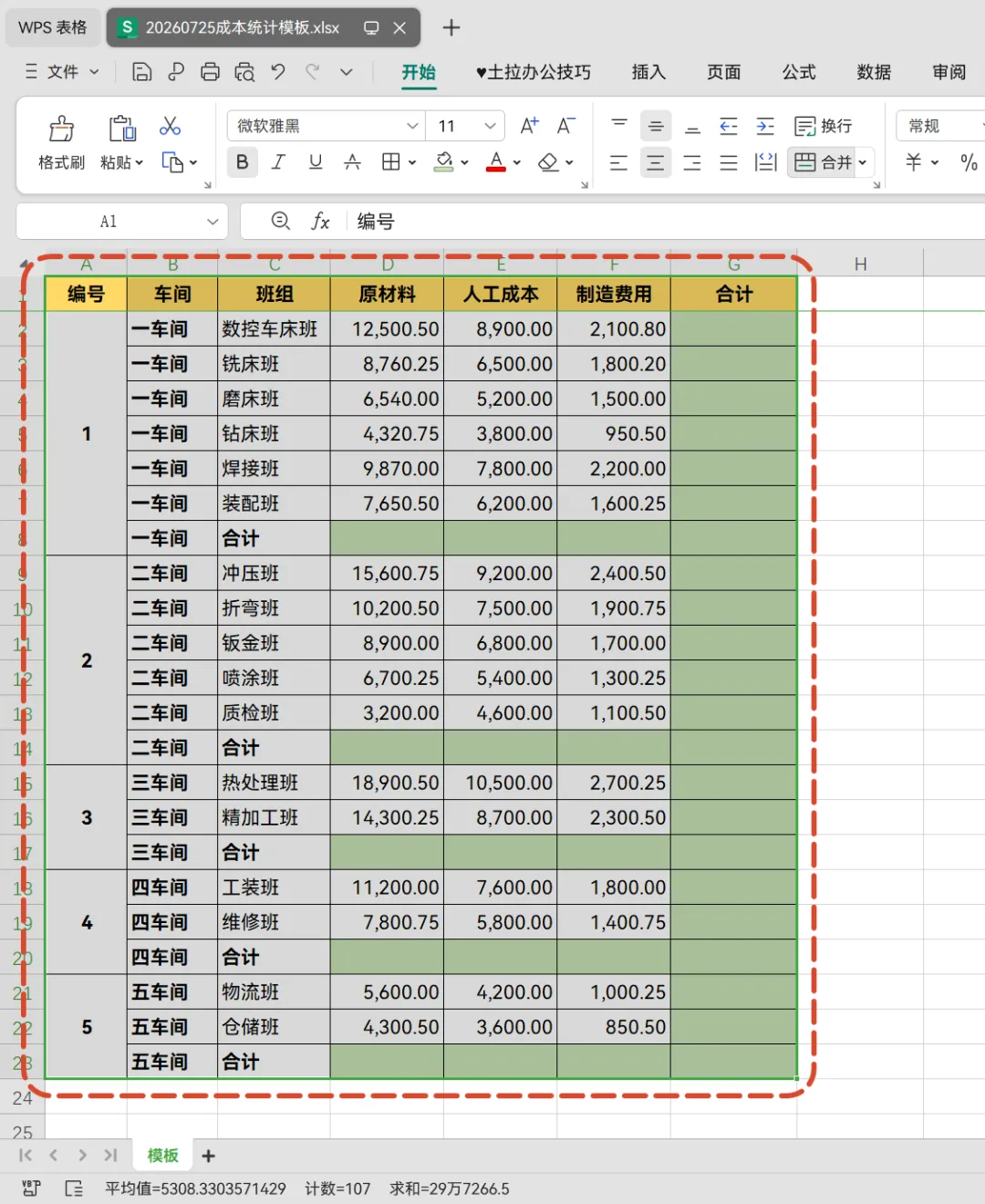
Task: Click the zoom magnifier in formula bar
Action: (x=281, y=221)
